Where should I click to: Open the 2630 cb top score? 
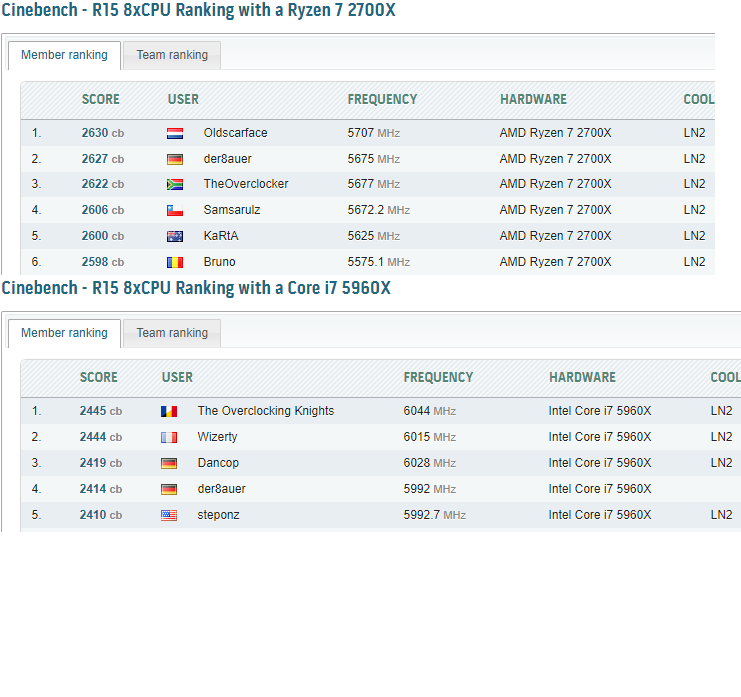pos(103,133)
